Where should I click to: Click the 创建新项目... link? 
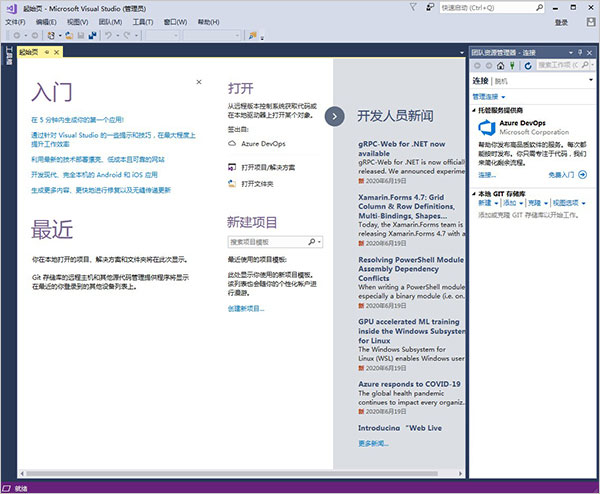[x=246, y=308]
